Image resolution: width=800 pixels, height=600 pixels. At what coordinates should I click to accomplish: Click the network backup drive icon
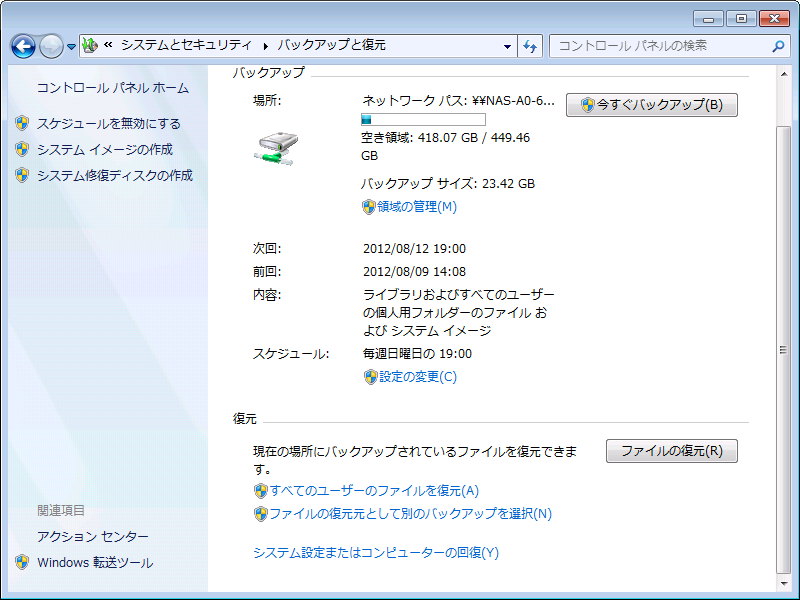pos(276,147)
